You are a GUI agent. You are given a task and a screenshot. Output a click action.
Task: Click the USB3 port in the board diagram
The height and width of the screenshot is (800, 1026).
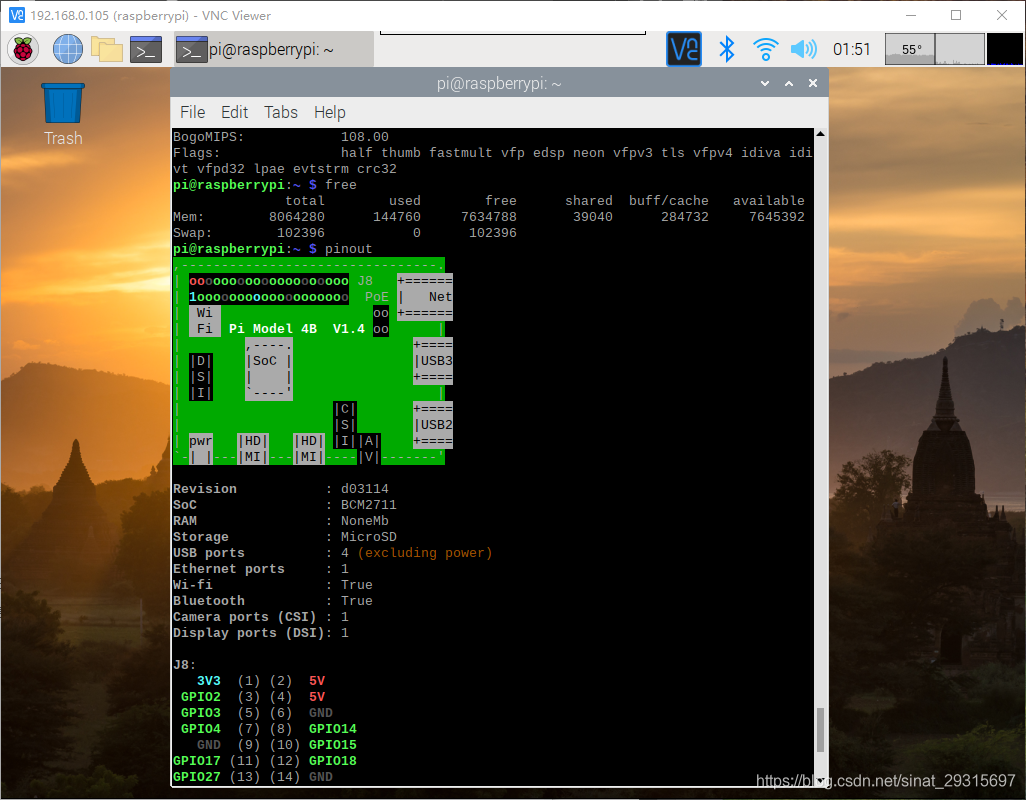(x=433, y=360)
